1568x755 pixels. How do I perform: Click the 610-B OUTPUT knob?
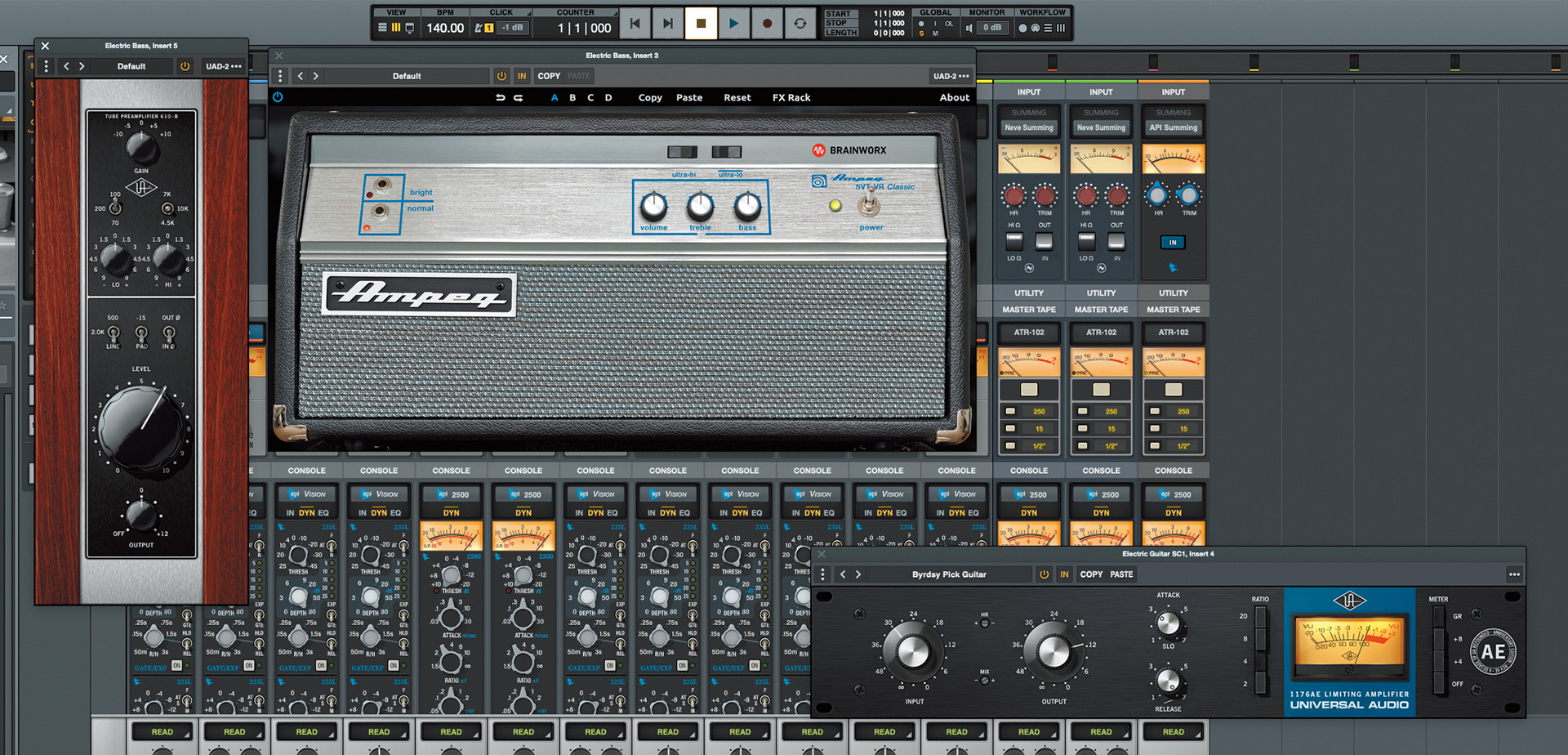pyautogui.click(x=140, y=516)
